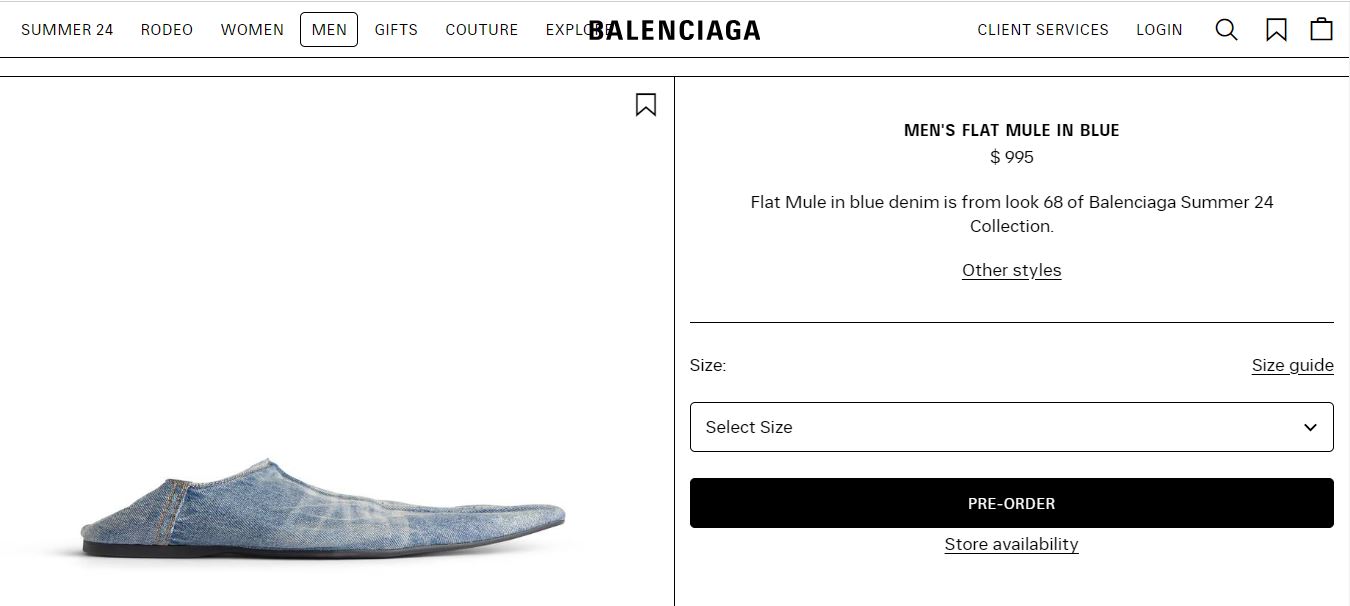Bookmark the Flat Mule product image

coord(646,104)
